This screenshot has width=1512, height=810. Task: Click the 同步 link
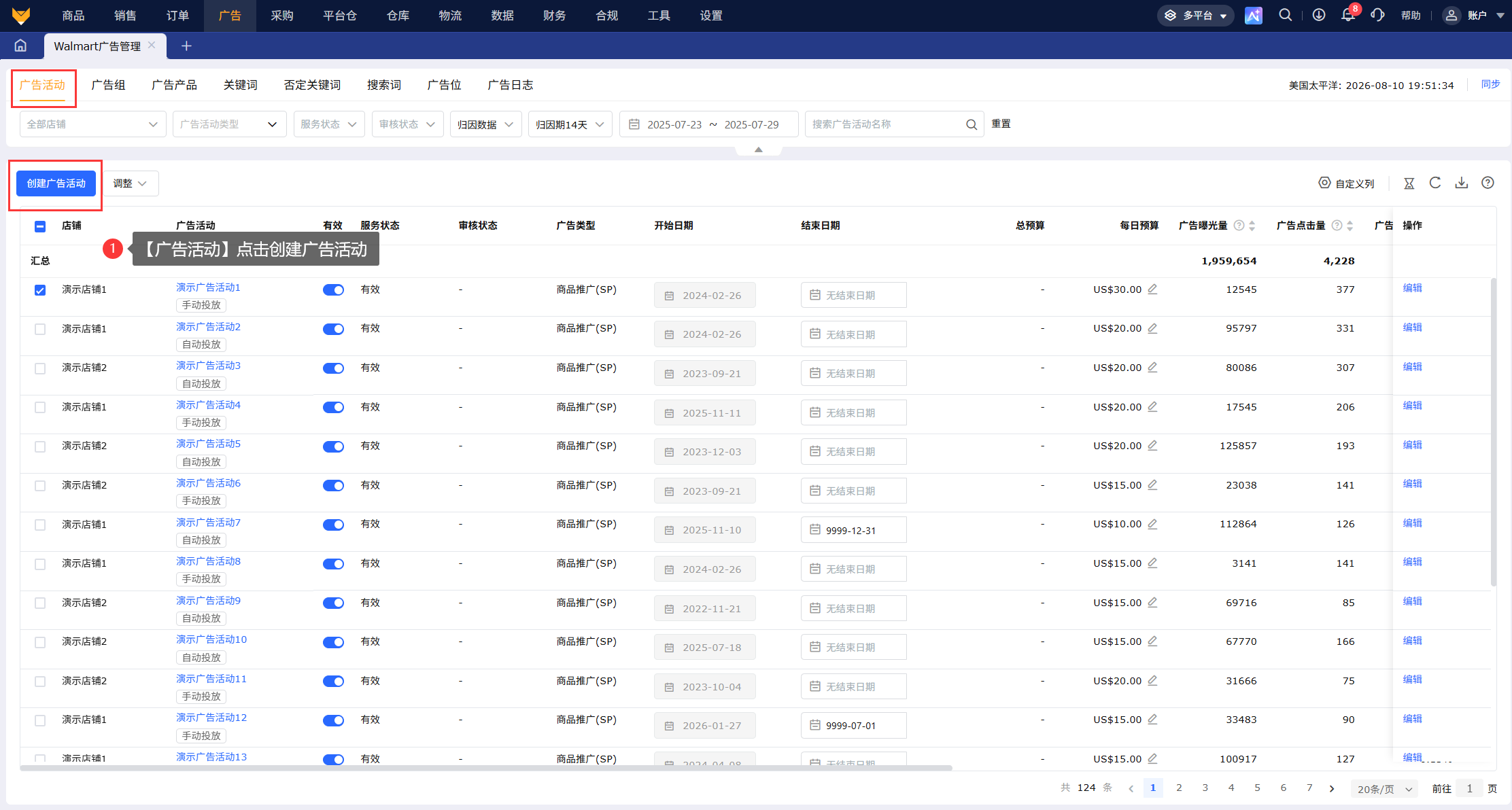click(x=1491, y=84)
